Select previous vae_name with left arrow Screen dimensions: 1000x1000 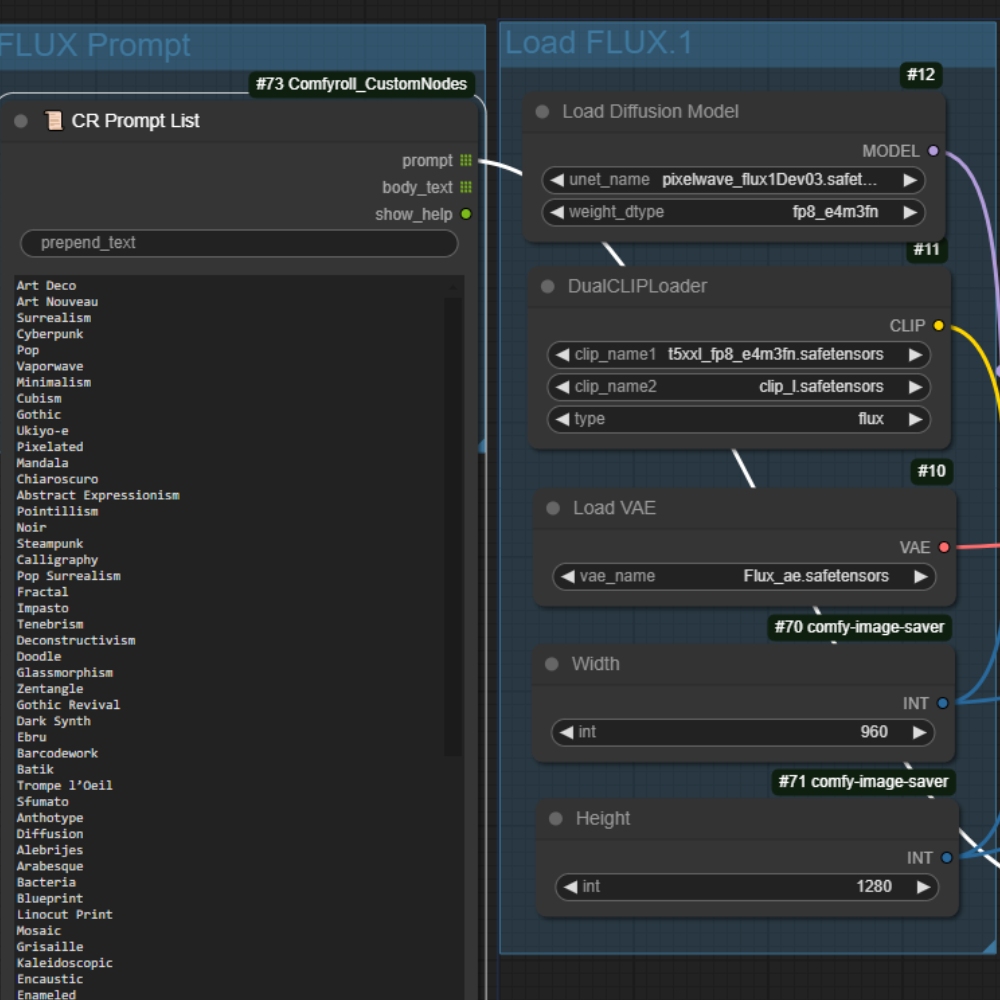coord(567,577)
